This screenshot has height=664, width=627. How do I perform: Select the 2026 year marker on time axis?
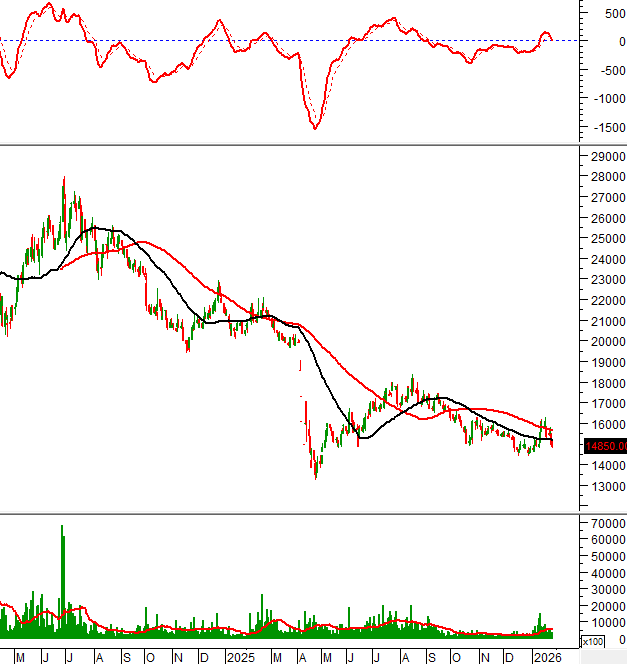coord(545,657)
